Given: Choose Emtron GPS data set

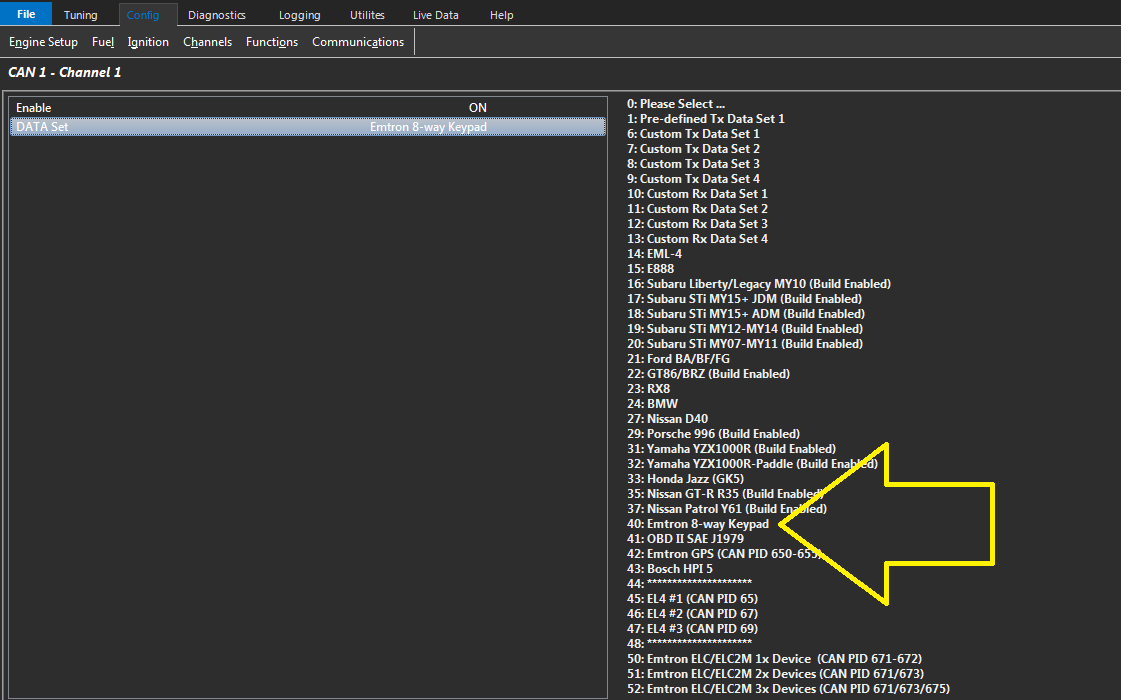Looking at the screenshot, I should coord(724,554).
